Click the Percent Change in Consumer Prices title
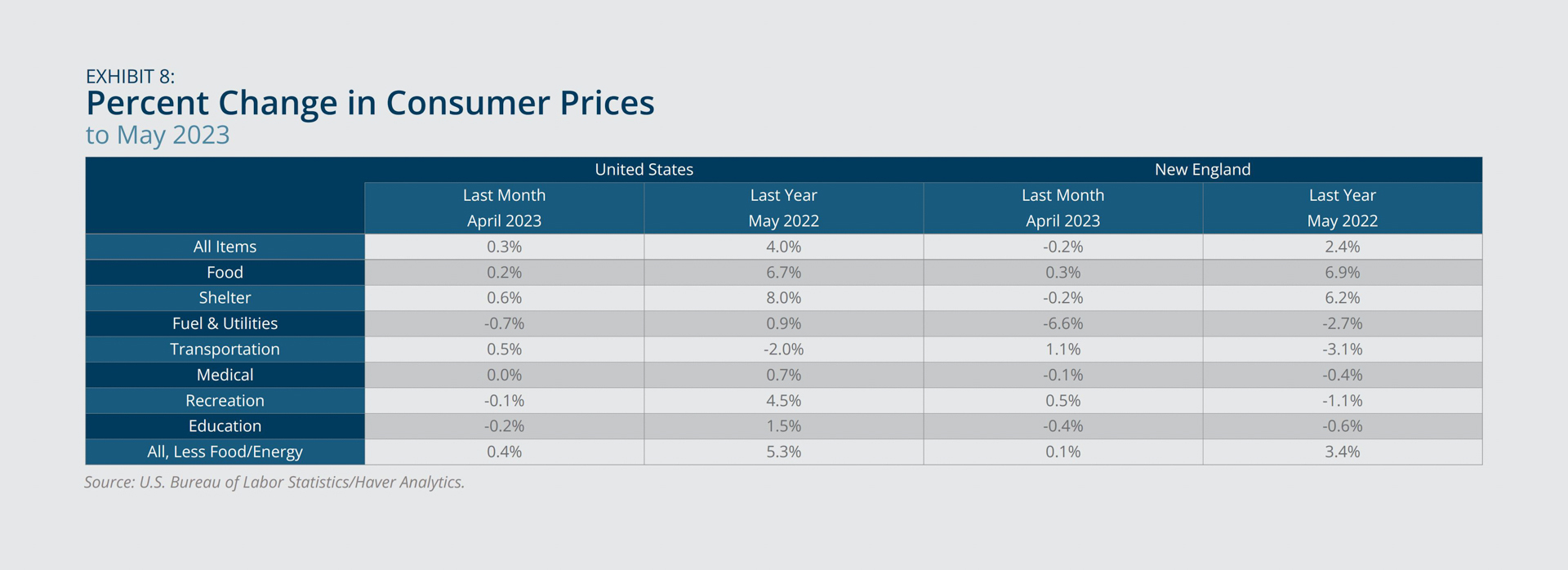Screen dimensions: 1568x570 (x=370, y=104)
